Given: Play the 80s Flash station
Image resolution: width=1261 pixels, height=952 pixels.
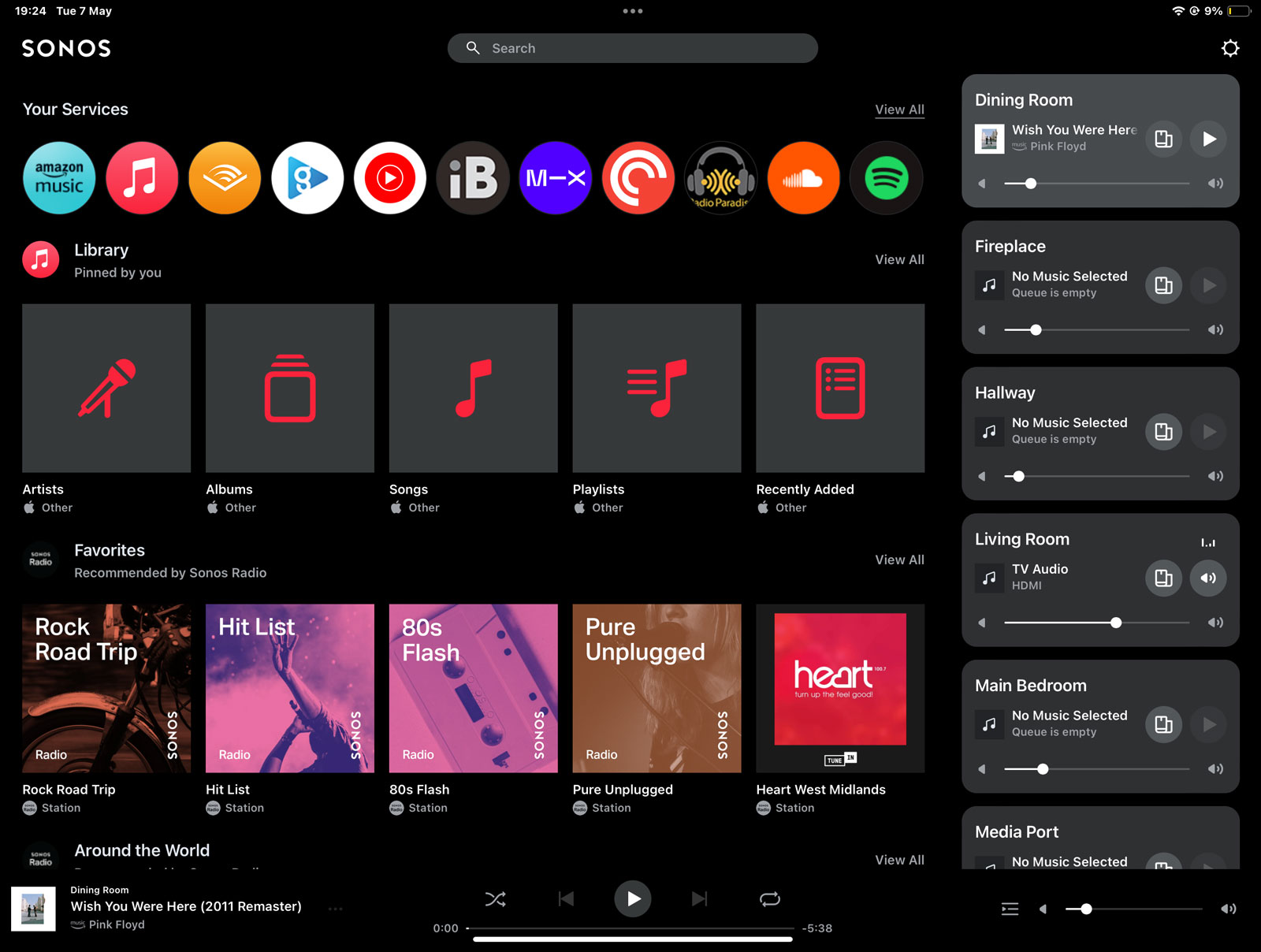Looking at the screenshot, I should pos(474,689).
